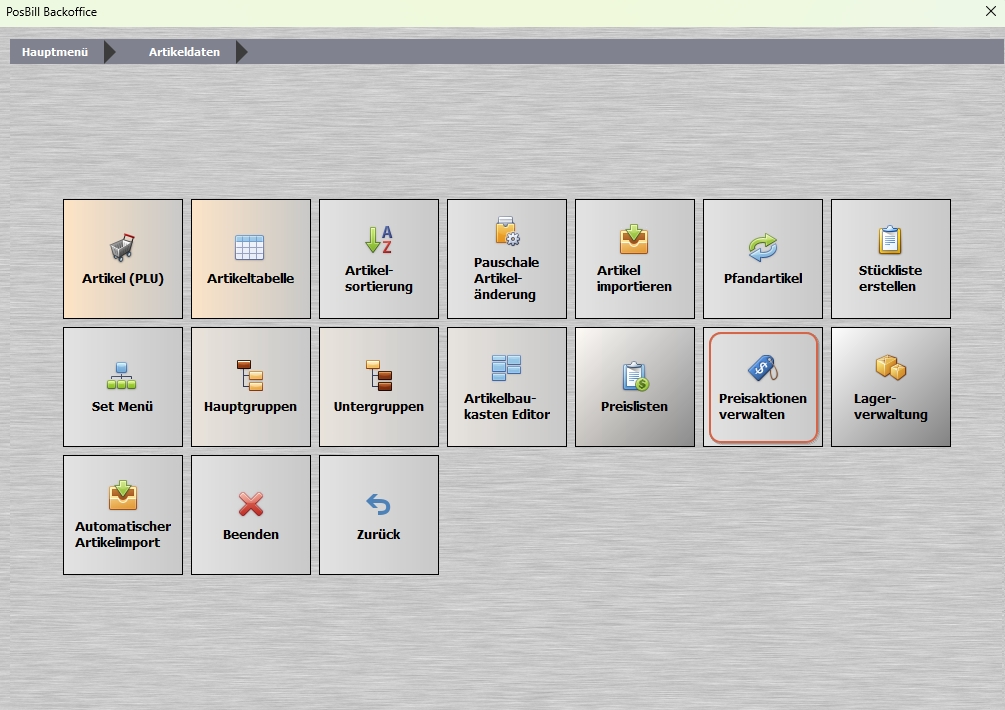This screenshot has height=710, width=1005.
Task: Open the Hauptgruppen tree icon tile
Action: pos(251,387)
